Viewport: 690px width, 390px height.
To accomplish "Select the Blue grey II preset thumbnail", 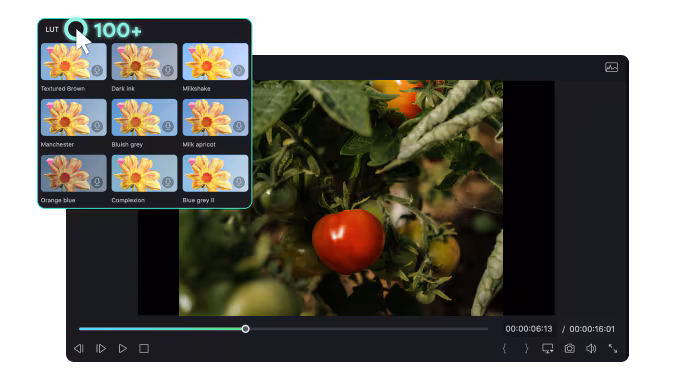I will tap(215, 173).
